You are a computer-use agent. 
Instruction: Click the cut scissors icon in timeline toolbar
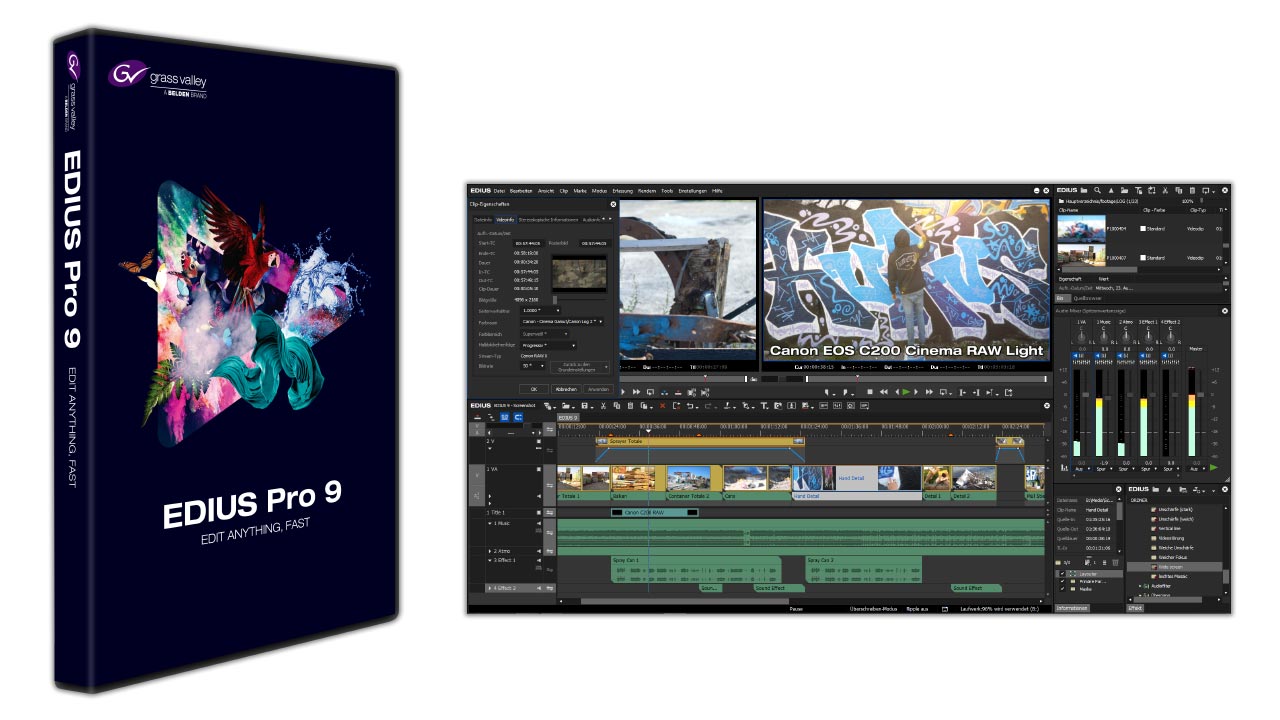click(603, 406)
